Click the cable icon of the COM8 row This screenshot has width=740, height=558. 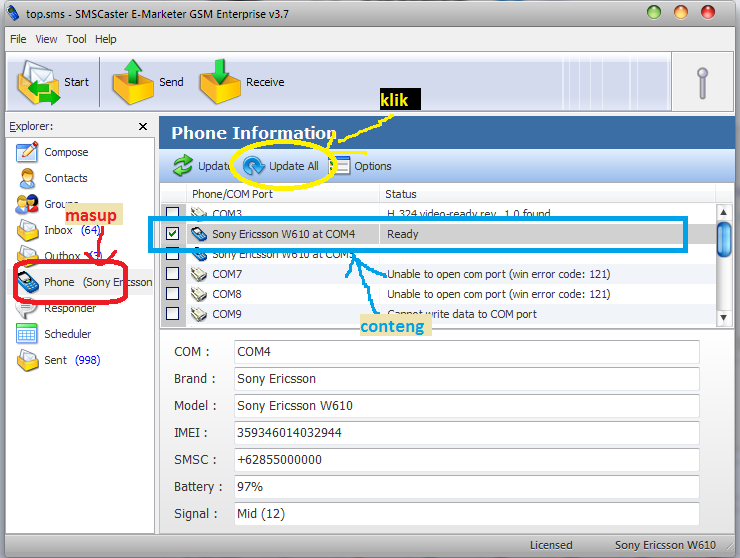pos(199,294)
